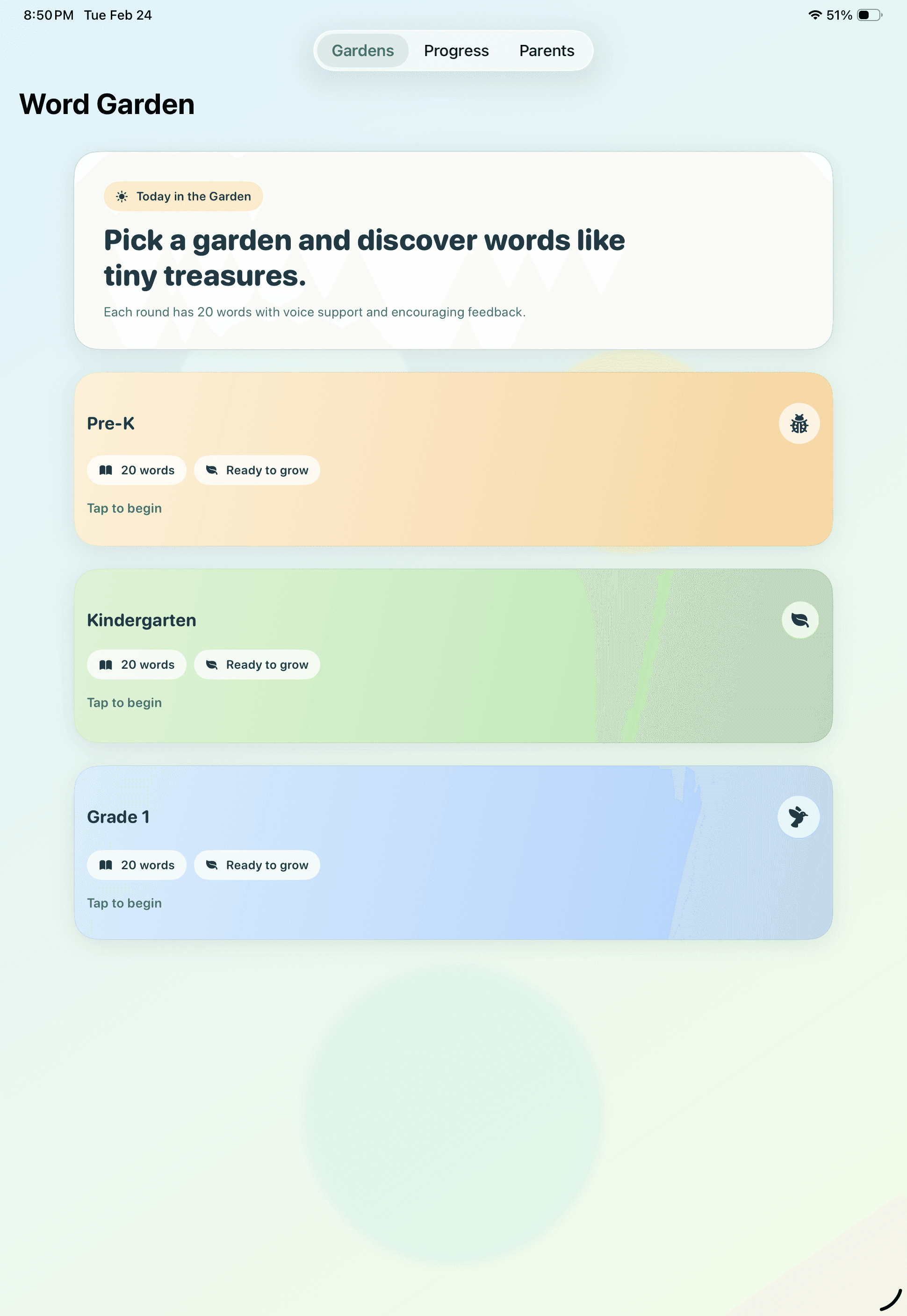This screenshot has width=907, height=1316.
Task: Open the Parents tab
Action: pos(546,50)
